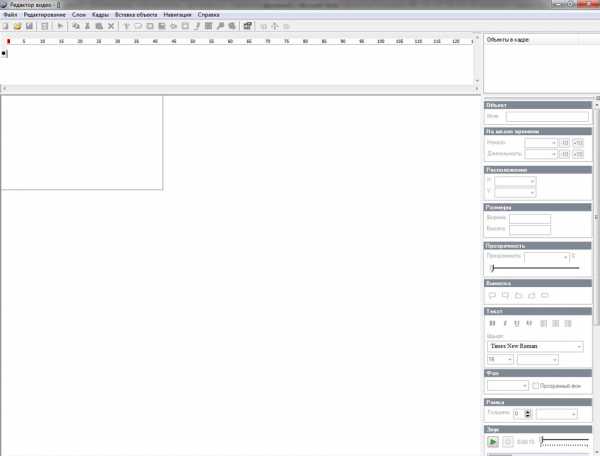
Task: Click the transparency slider handle
Action: pyautogui.click(x=493, y=268)
